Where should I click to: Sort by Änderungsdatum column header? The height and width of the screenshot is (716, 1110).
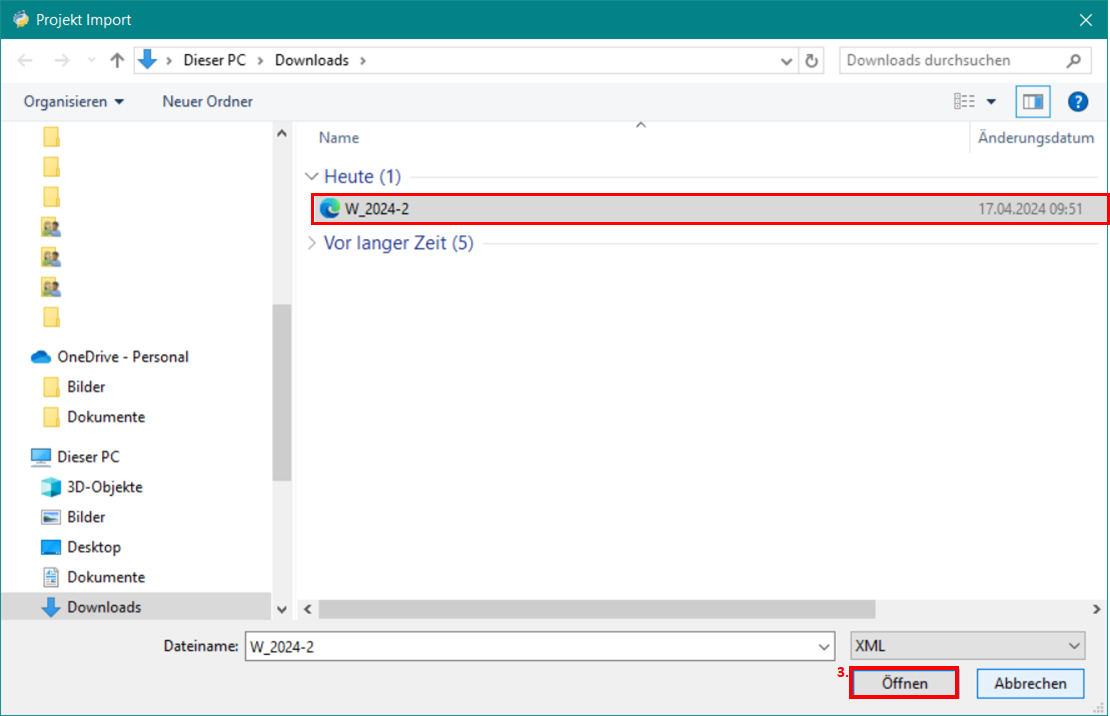tap(1035, 138)
